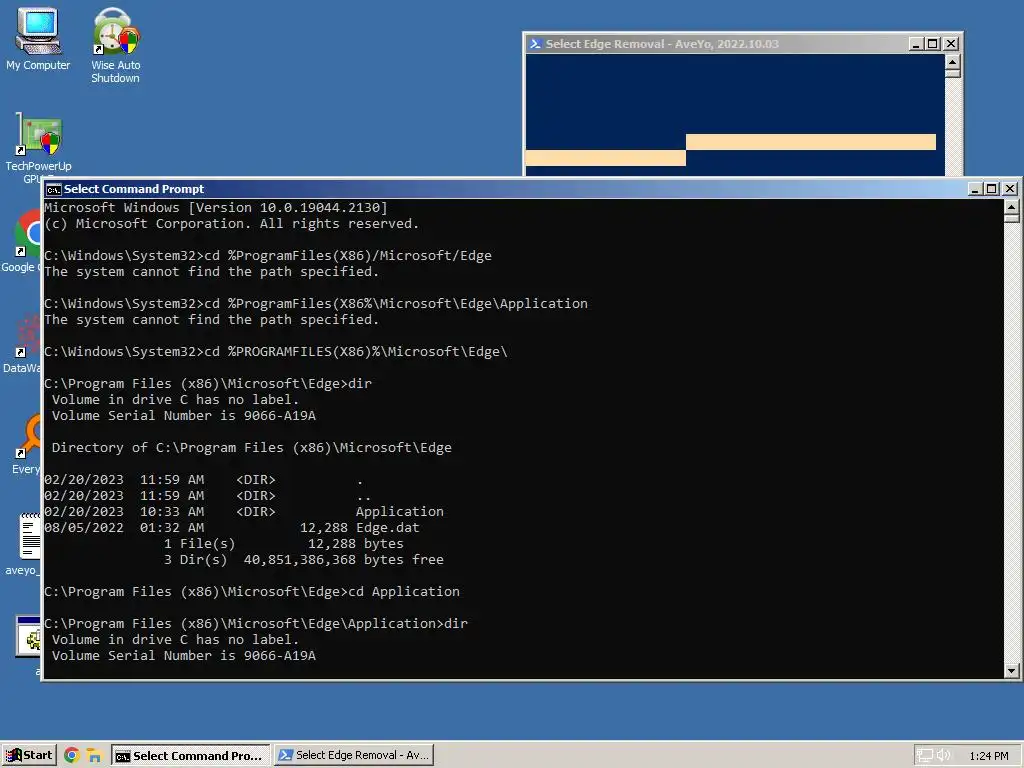This screenshot has width=1024, height=768.
Task: Open the Google Chrome desktop shortcut
Action: pyautogui.click(x=25, y=240)
